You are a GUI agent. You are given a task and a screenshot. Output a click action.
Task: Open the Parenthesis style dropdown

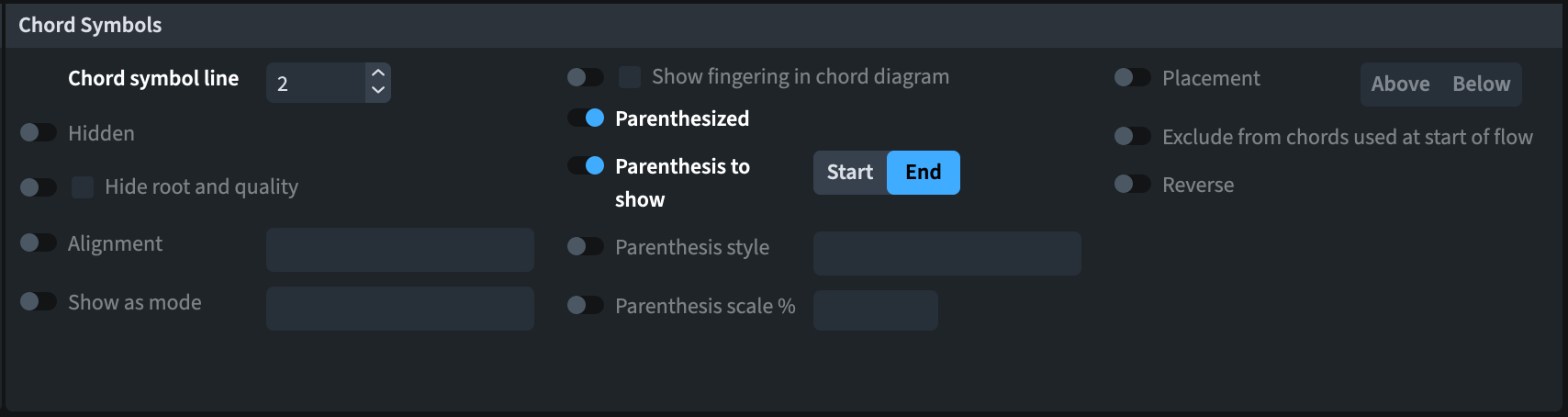946,254
